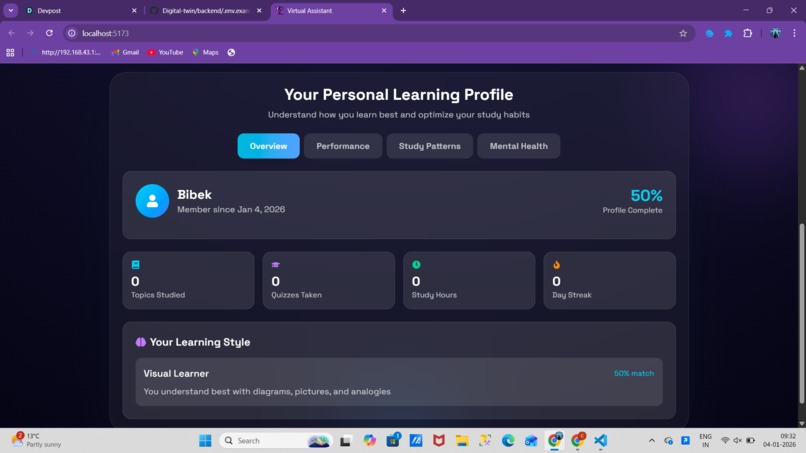Open the Gmail bookmark

(x=125, y=52)
